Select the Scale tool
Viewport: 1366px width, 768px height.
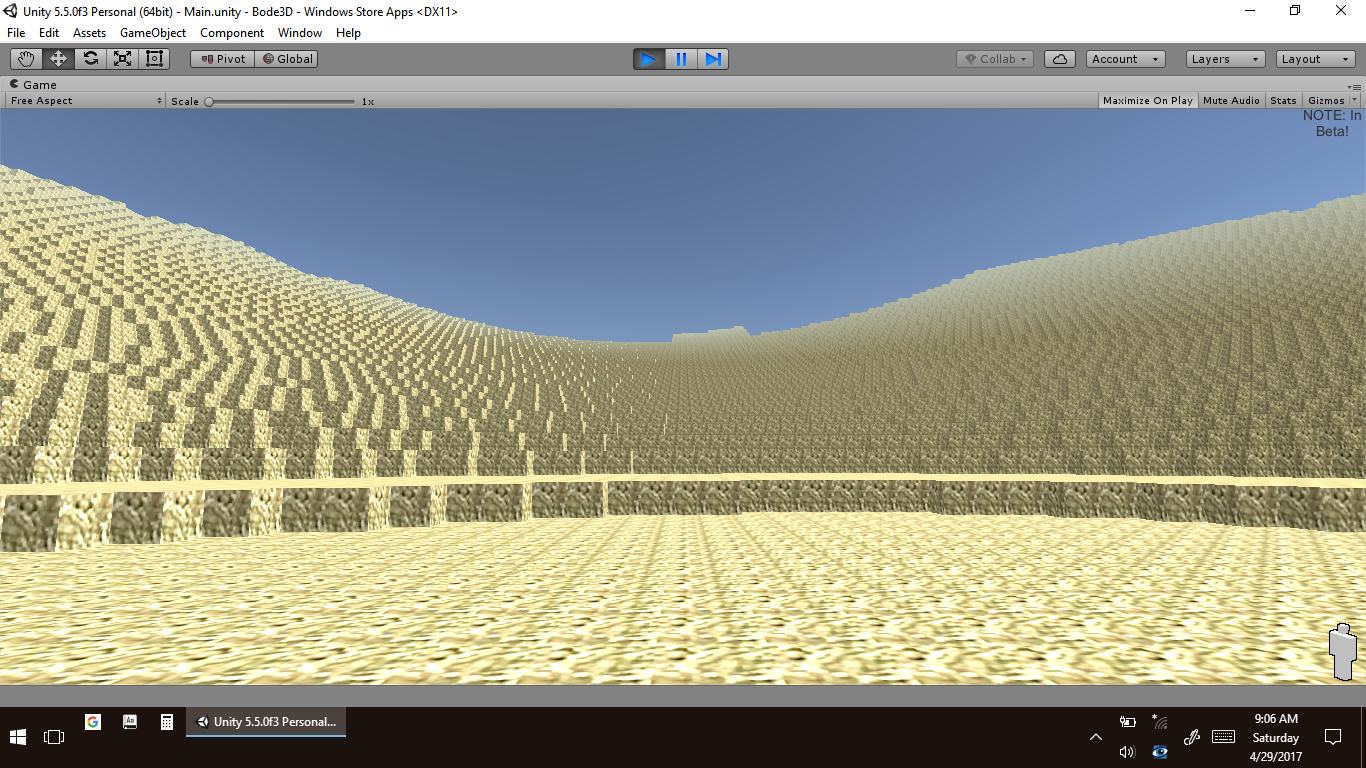pos(122,59)
